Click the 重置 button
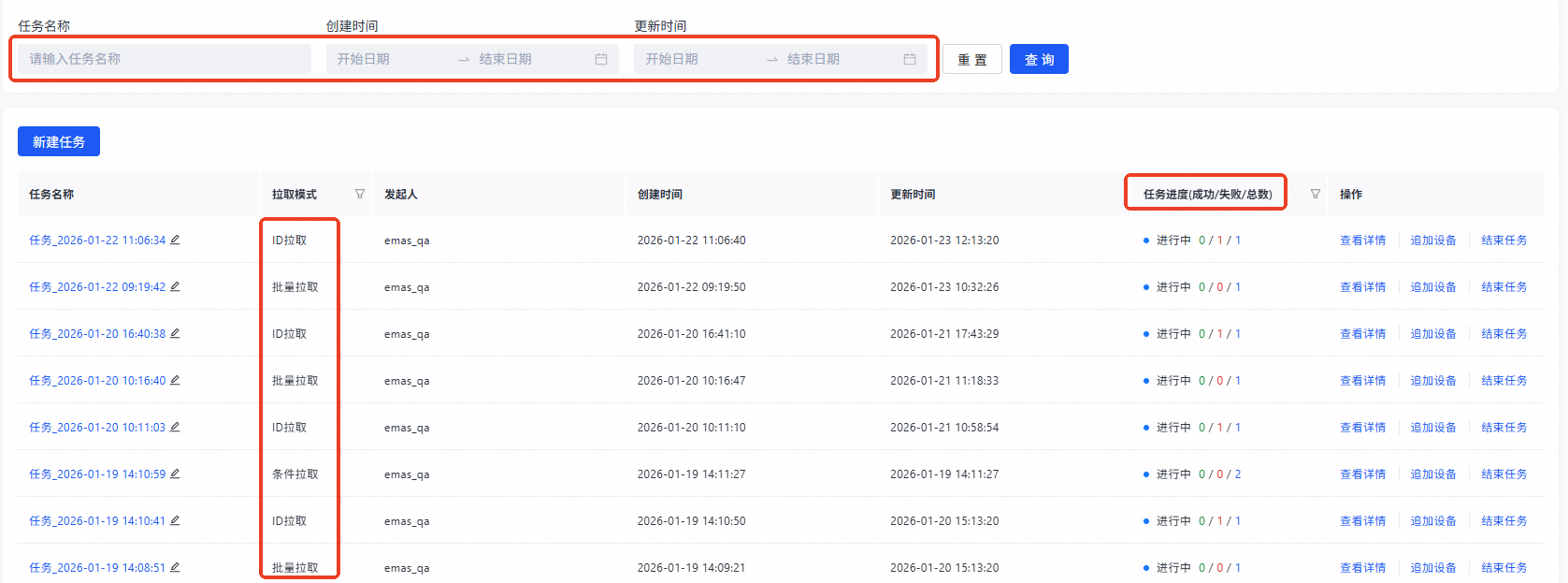Image resolution: width=1568 pixels, height=583 pixels. coord(972,59)
